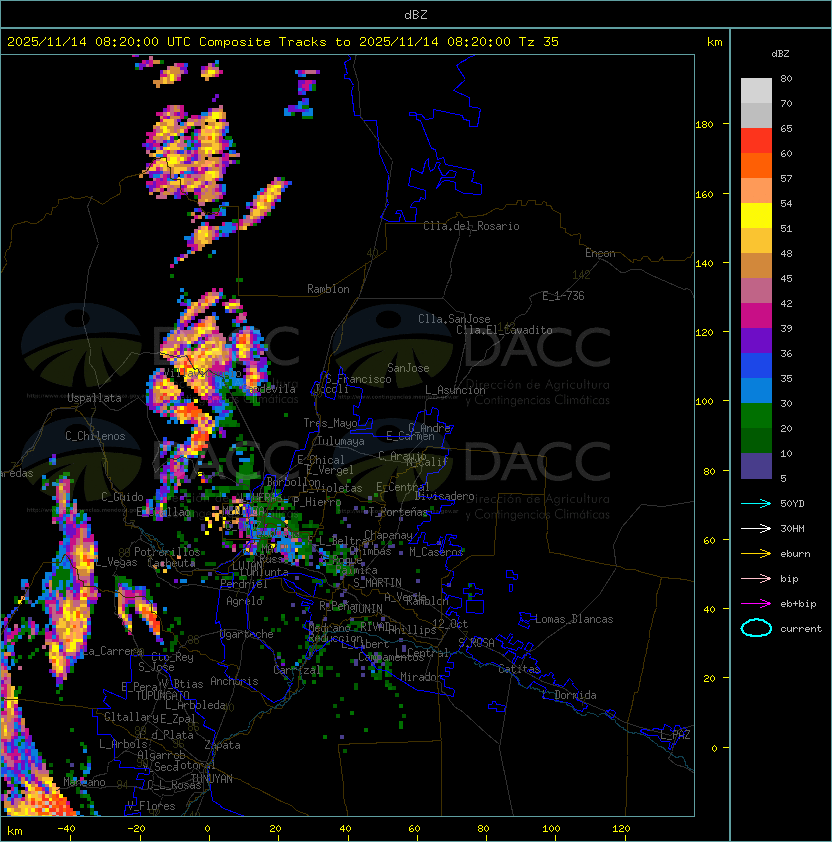Click the 'Carrizal' map label

pos(298,670)
